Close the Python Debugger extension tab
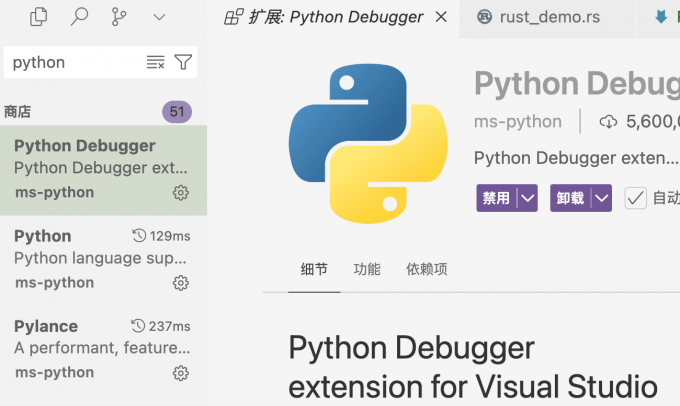This screenshot has height=406, width=680. click(x=442, y=16)
